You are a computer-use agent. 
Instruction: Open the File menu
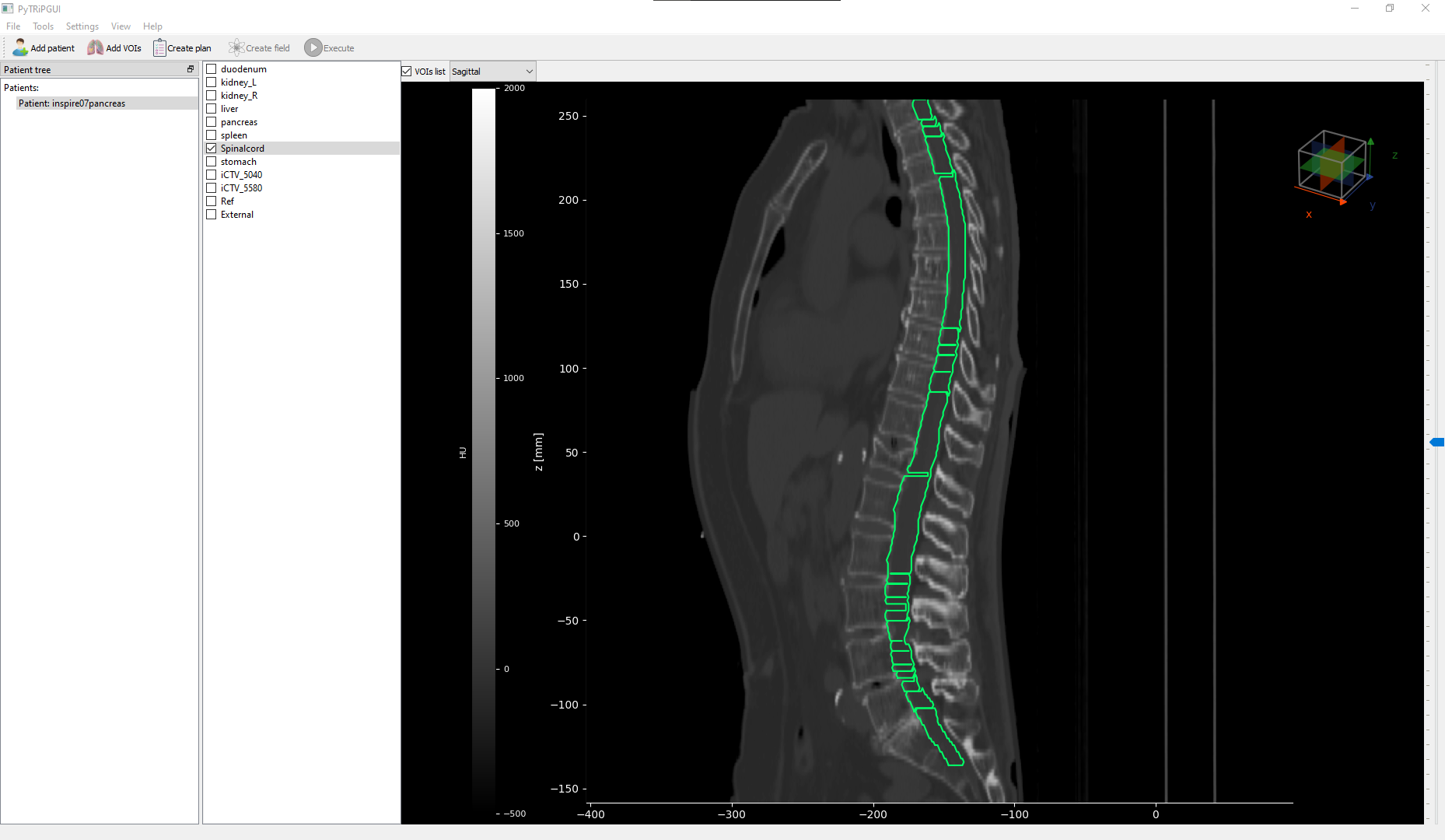(x=13, y=26)
